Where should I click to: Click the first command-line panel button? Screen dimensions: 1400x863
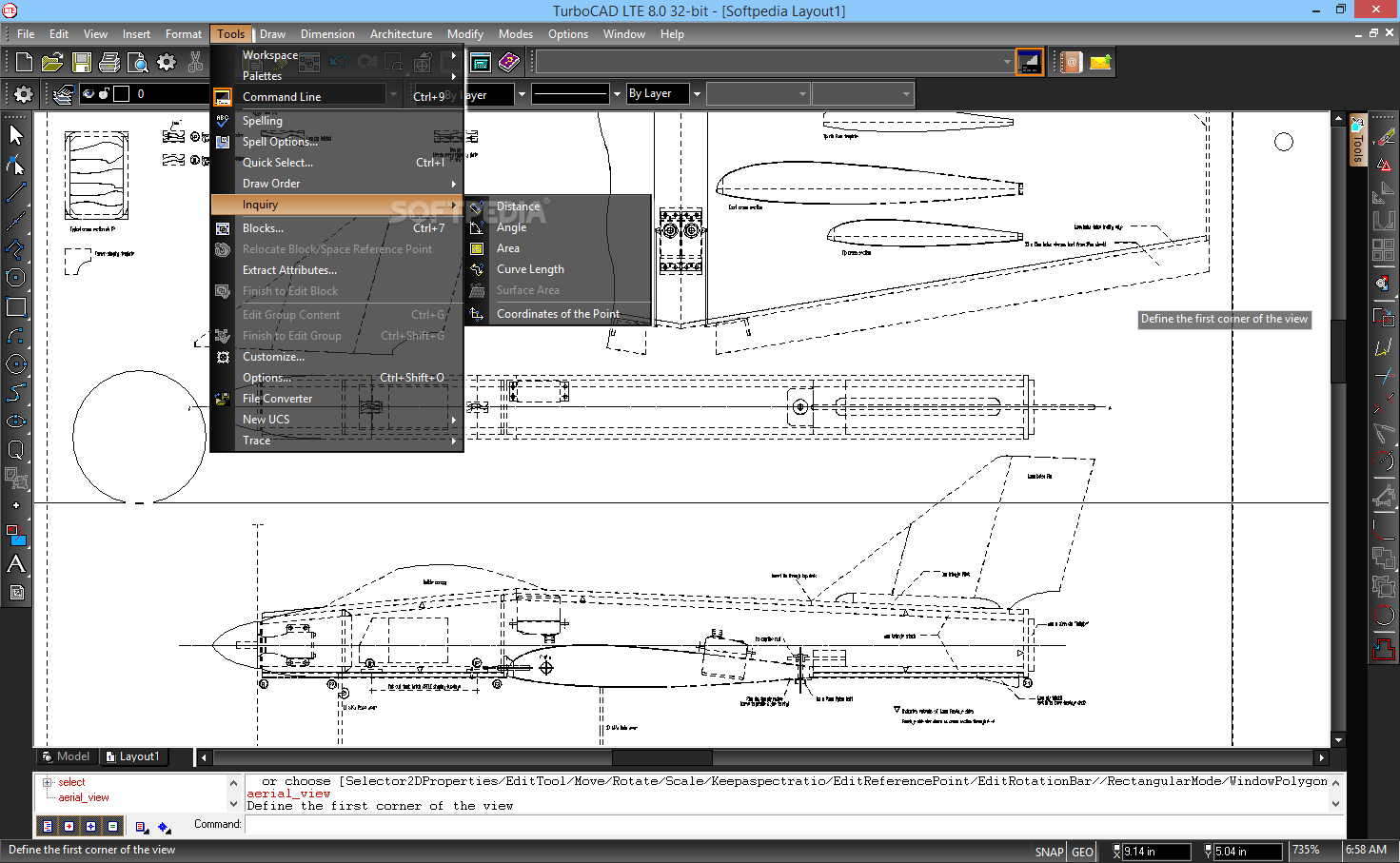click(48, 826)
